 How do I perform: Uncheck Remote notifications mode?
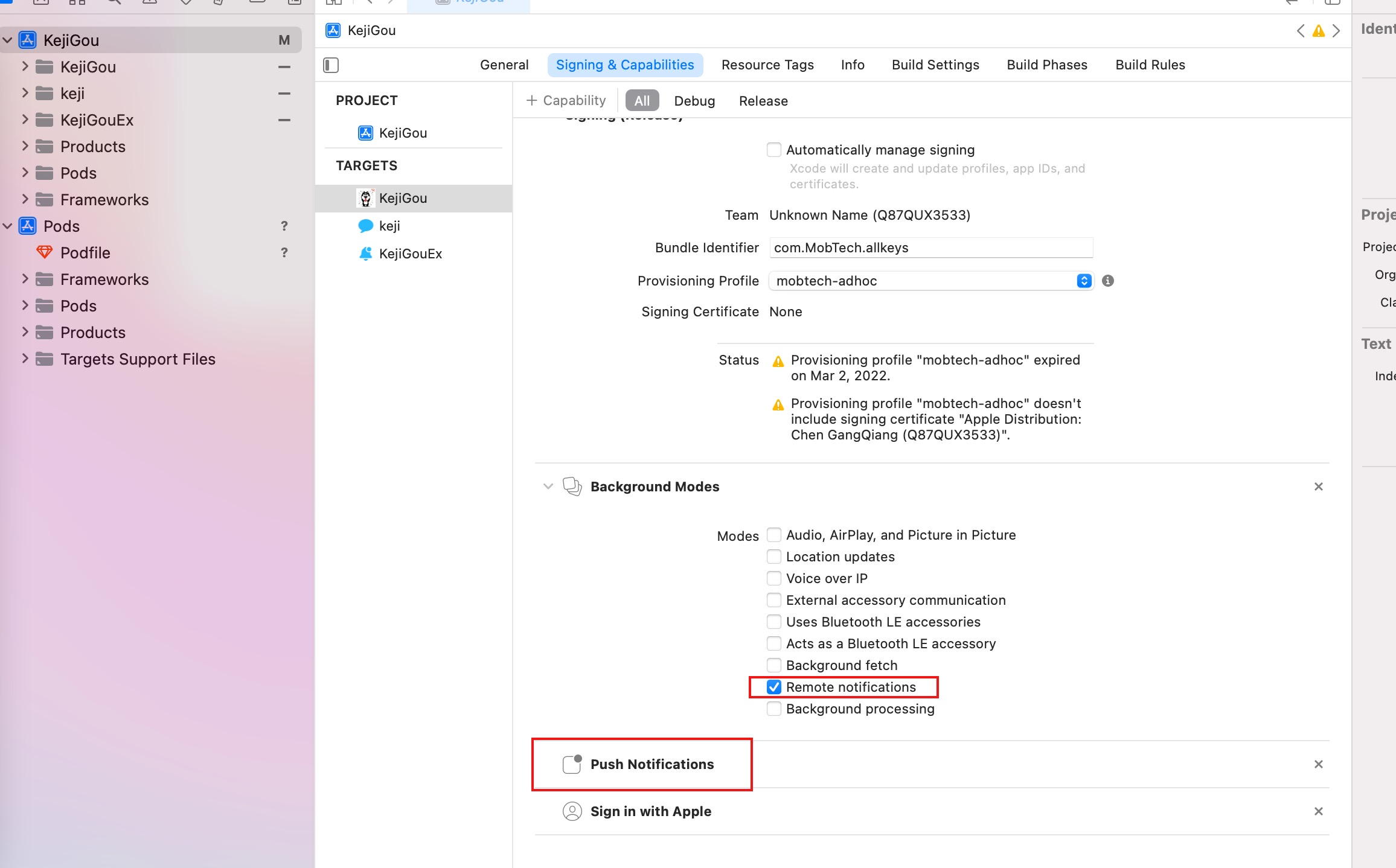(774, 687)
